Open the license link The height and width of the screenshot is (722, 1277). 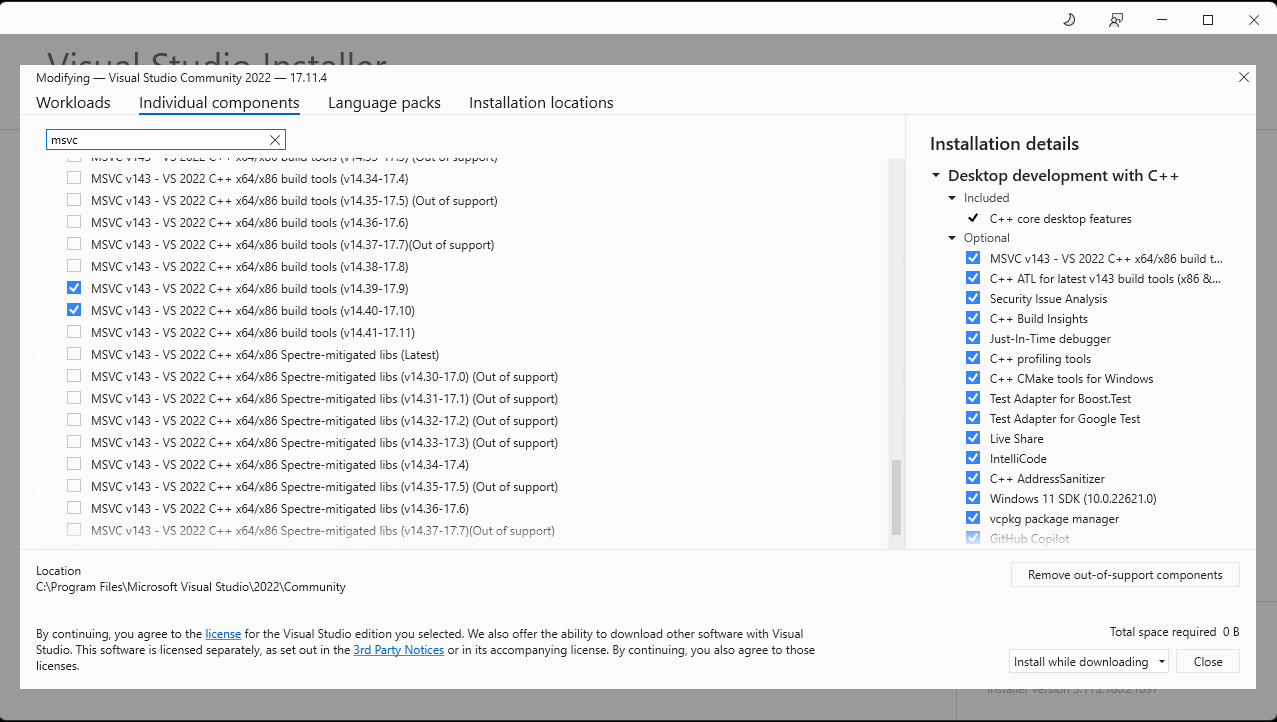pyautogui.click(x=223, y=634)
